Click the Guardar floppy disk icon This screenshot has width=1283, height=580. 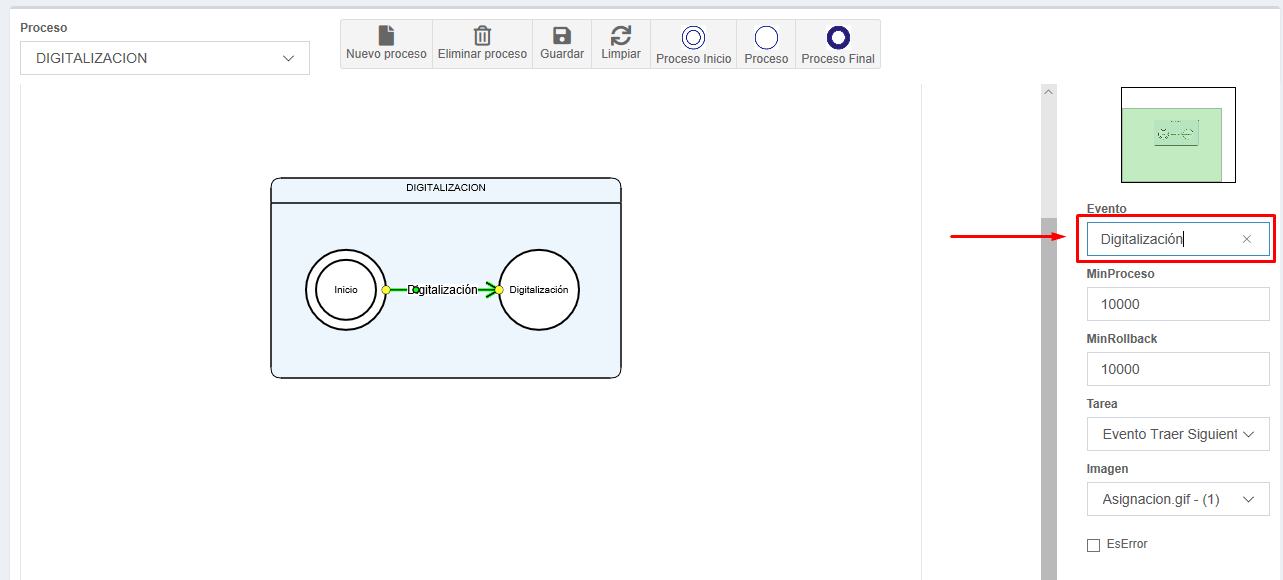(562, 36)
